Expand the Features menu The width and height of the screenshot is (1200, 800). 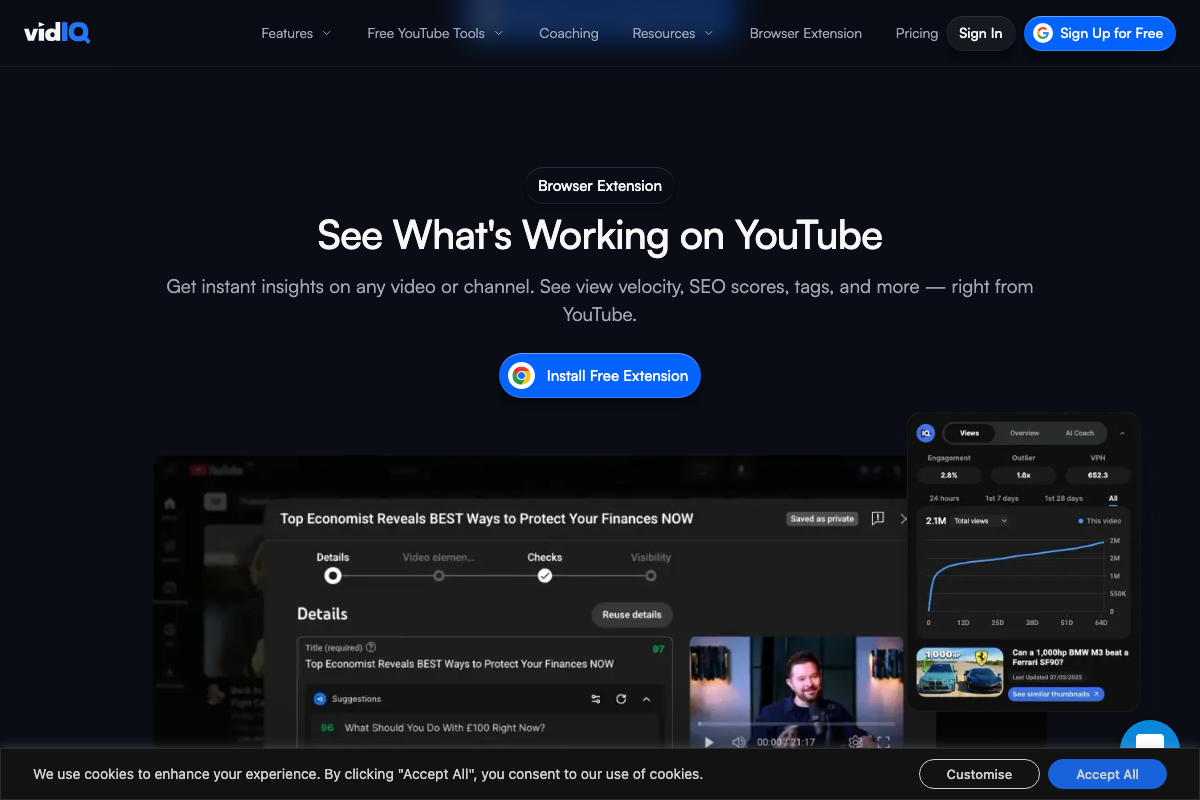(x=296, y=33)
